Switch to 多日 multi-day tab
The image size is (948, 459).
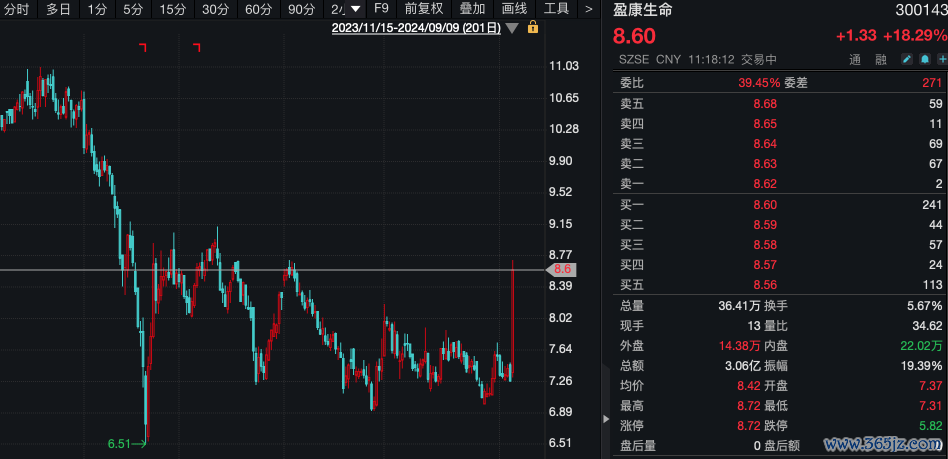(58, 9)
